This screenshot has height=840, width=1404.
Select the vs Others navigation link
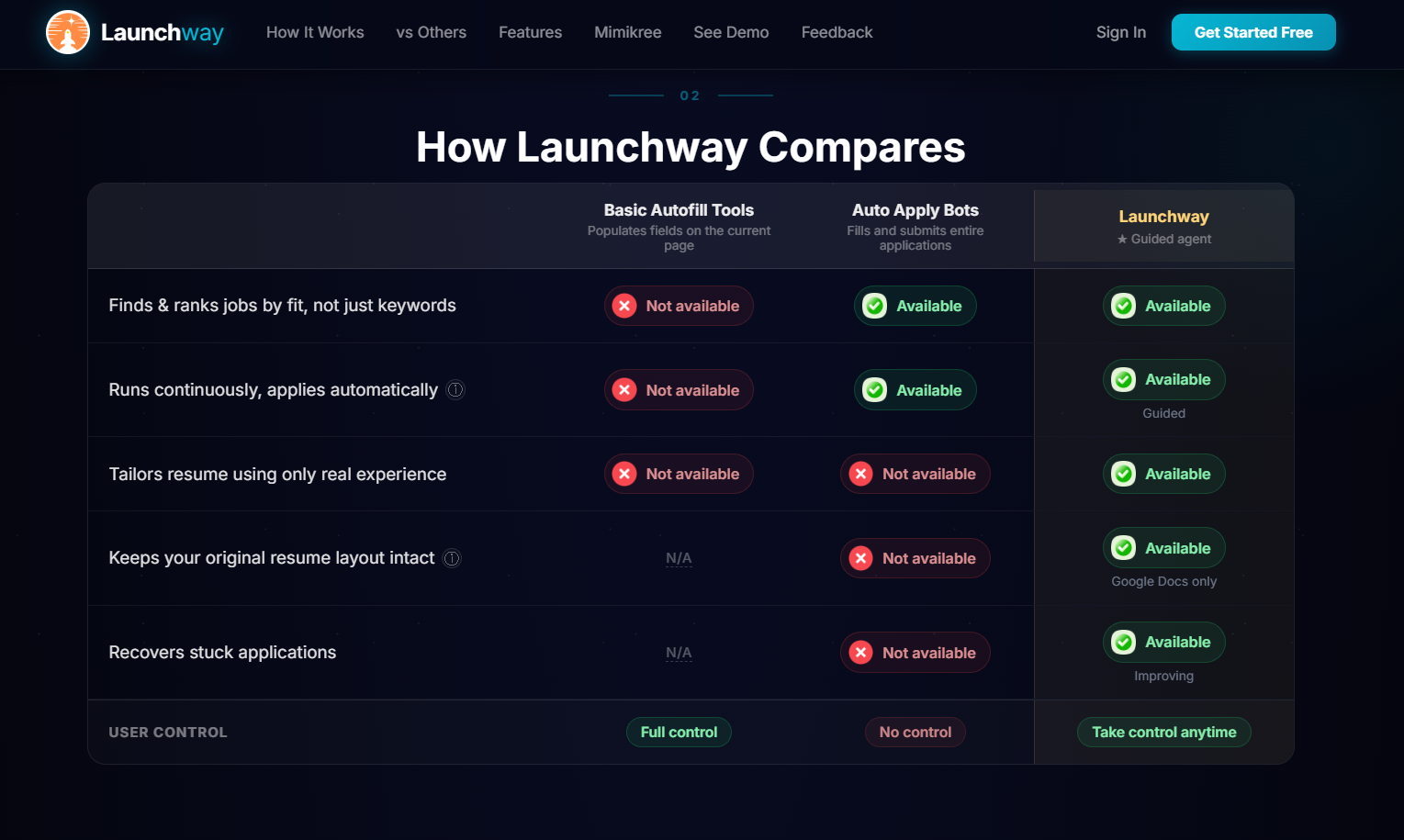pyautogui.click(x=431, y=32)
